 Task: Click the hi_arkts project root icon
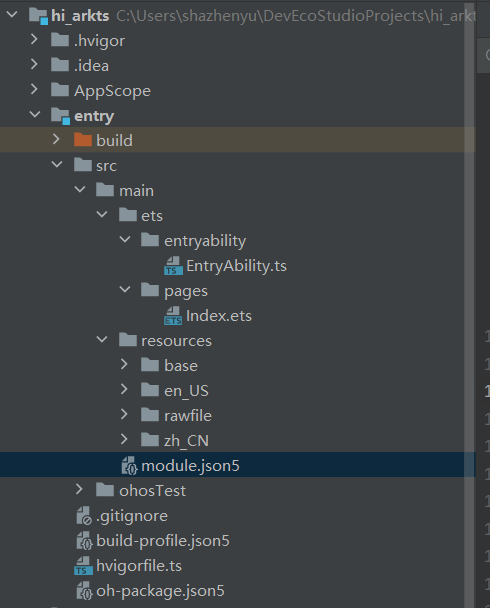point(38,16)
